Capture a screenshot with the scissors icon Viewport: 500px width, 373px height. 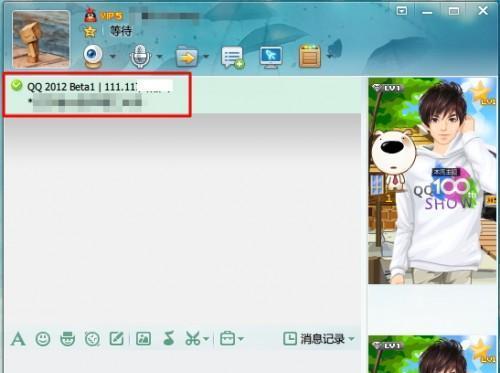(x=193, y=339)
